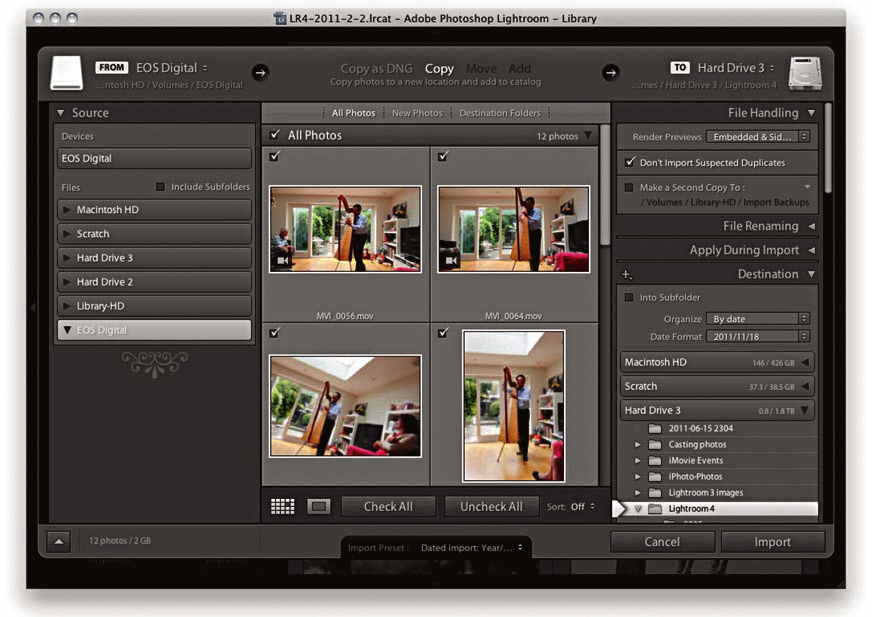
Task: Select EOS Digital under Devices
Action: (x=154, y=159)
